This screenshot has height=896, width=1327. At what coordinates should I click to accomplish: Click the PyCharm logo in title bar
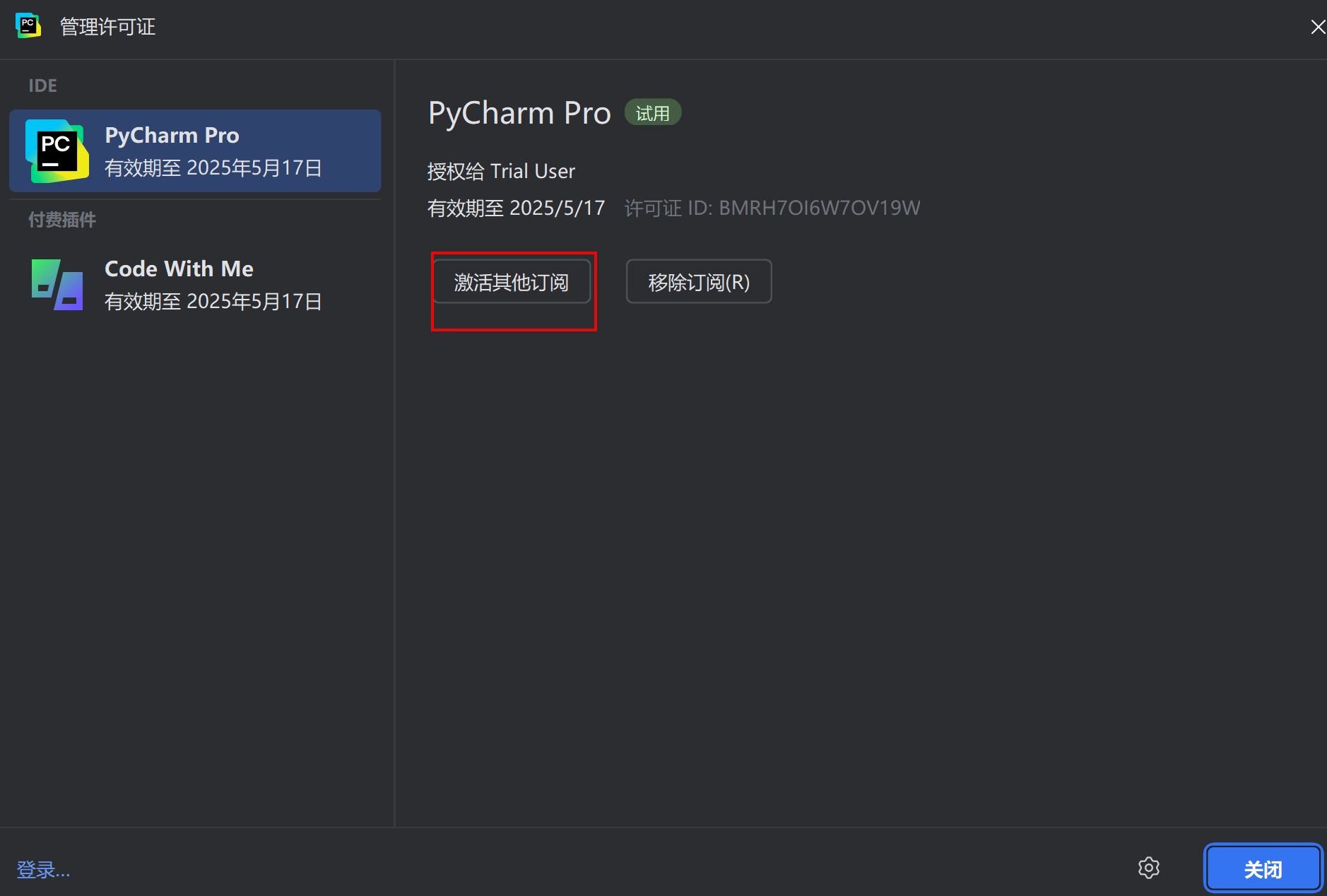click(28, 26)
